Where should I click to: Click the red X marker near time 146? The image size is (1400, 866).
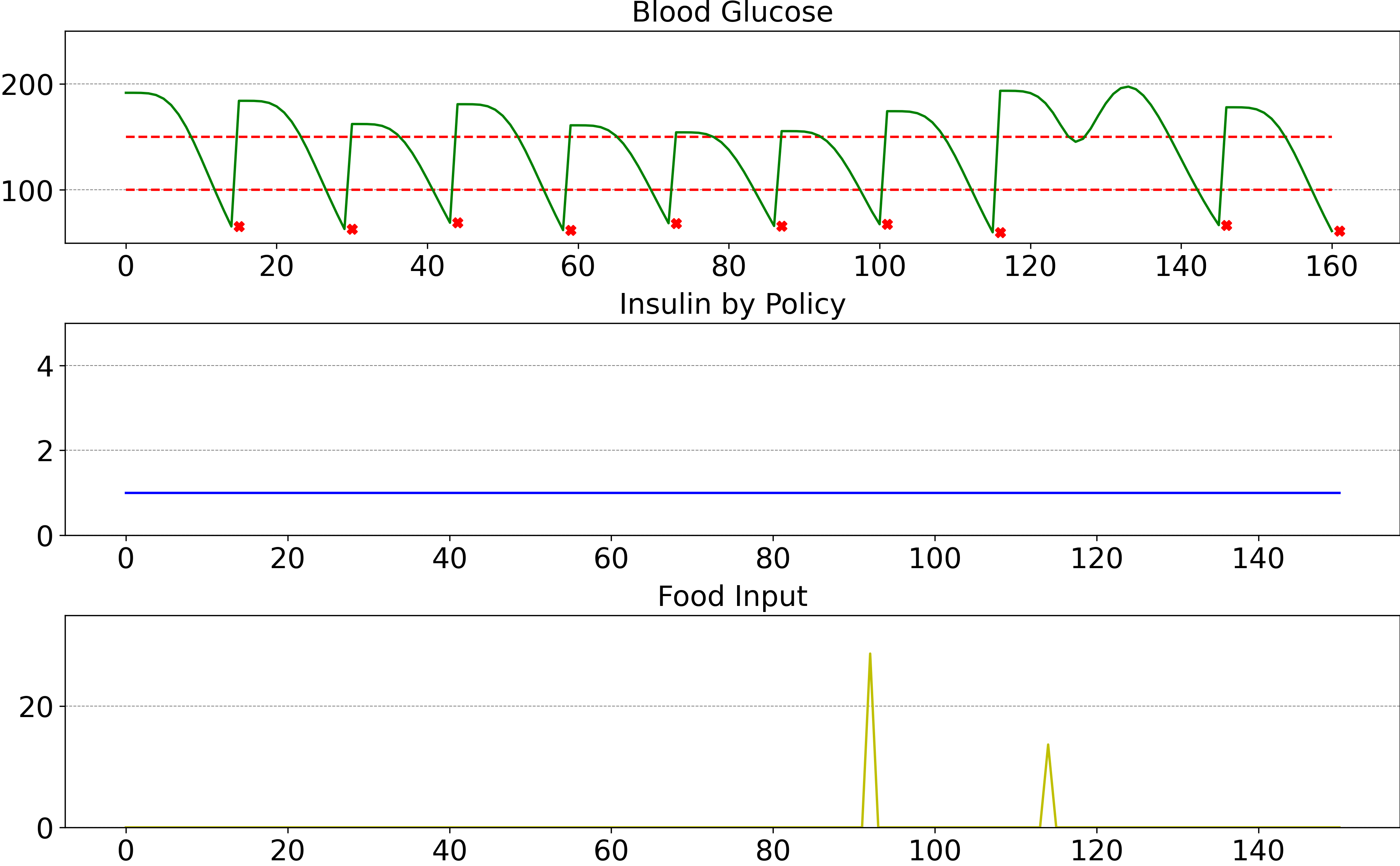[1226, 226]
